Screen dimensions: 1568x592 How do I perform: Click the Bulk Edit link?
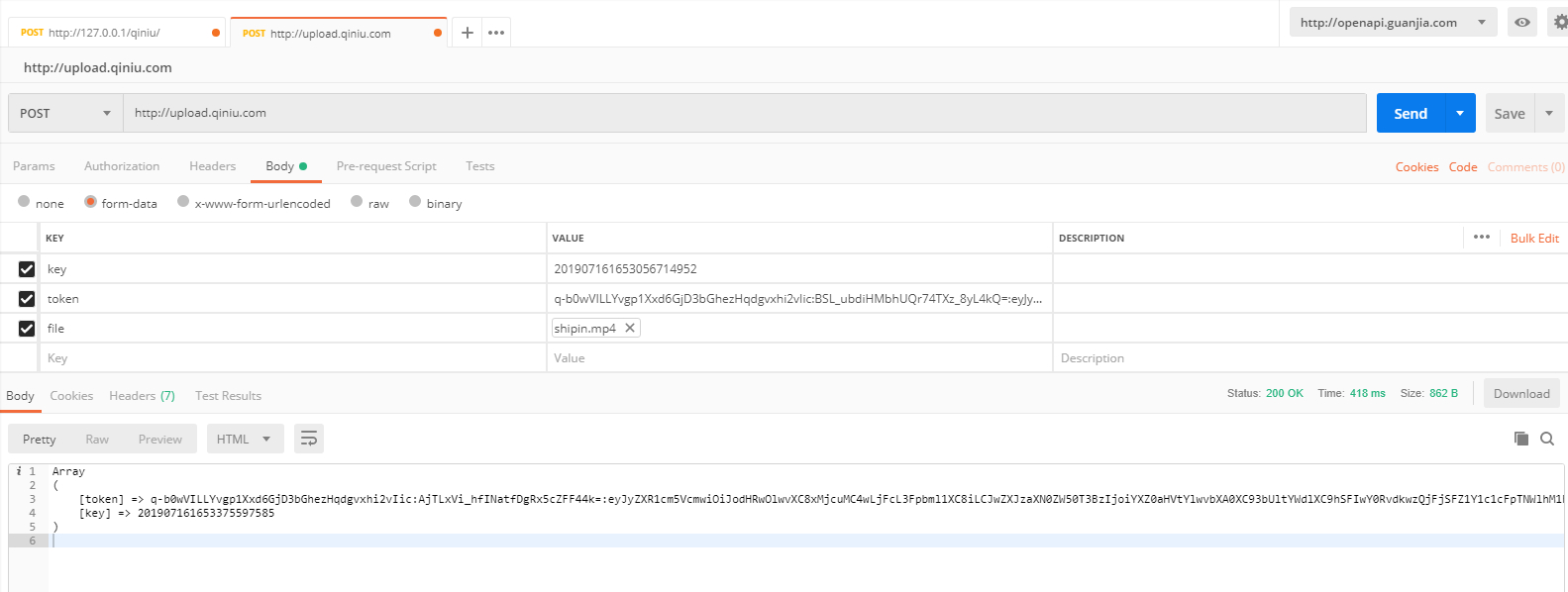point(1534,239)
